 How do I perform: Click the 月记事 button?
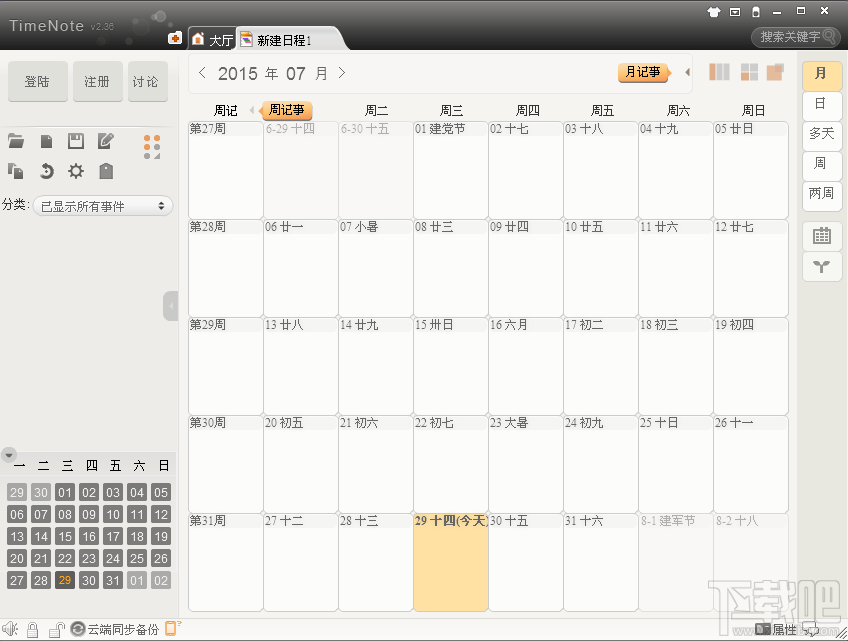tap(644, 72)
